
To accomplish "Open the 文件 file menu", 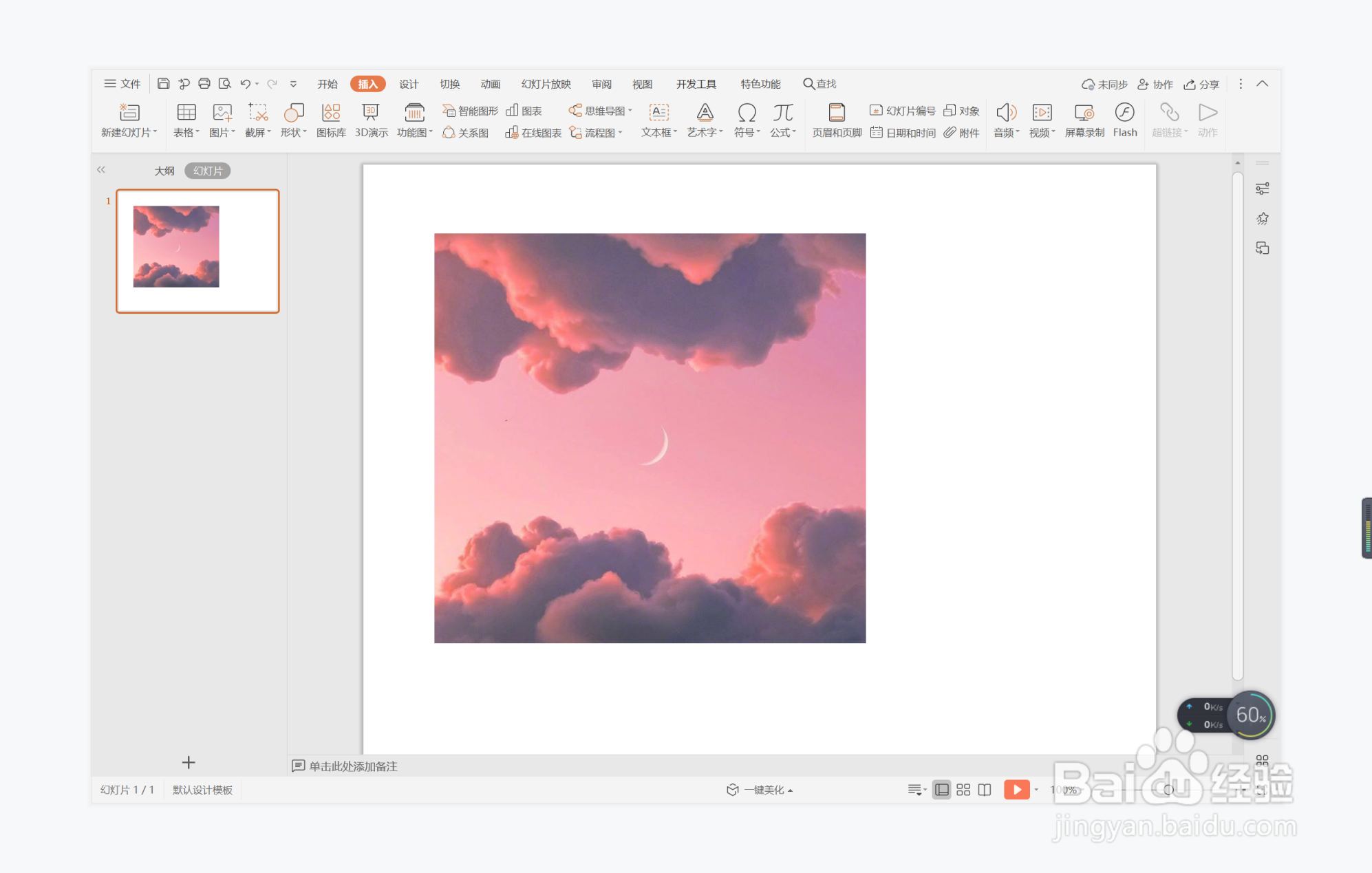I will 122,84.
